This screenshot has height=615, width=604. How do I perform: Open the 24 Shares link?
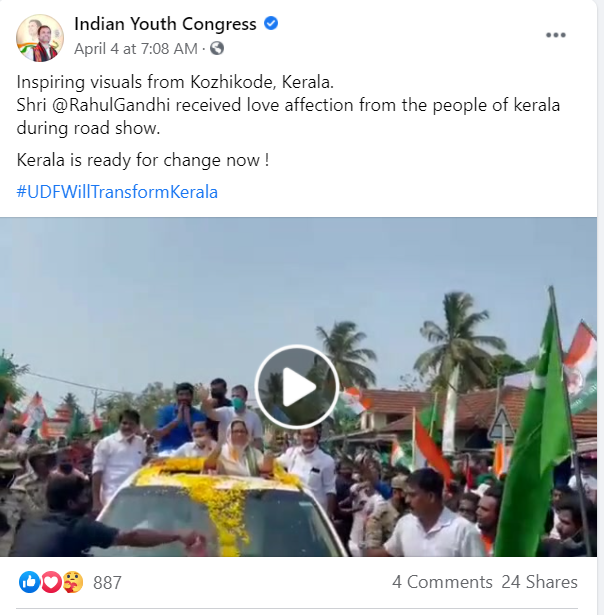click(x=539, y=582)
